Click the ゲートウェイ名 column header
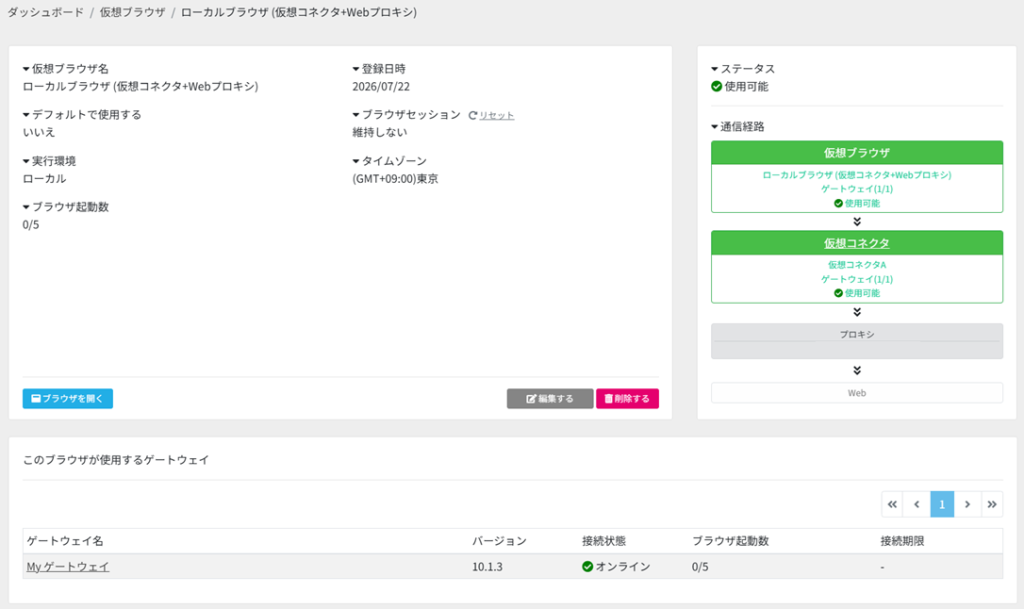Screen dimensions: 1024x609 pos(65,541)
